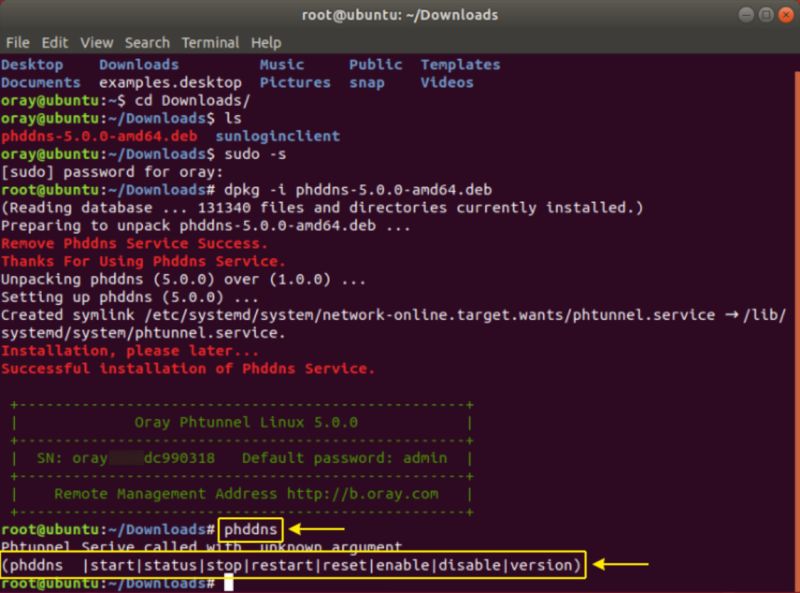The image size is (800, 593).
Task: Click the Templates directory name
Action: pyautogui.click(x=459, y=65)
